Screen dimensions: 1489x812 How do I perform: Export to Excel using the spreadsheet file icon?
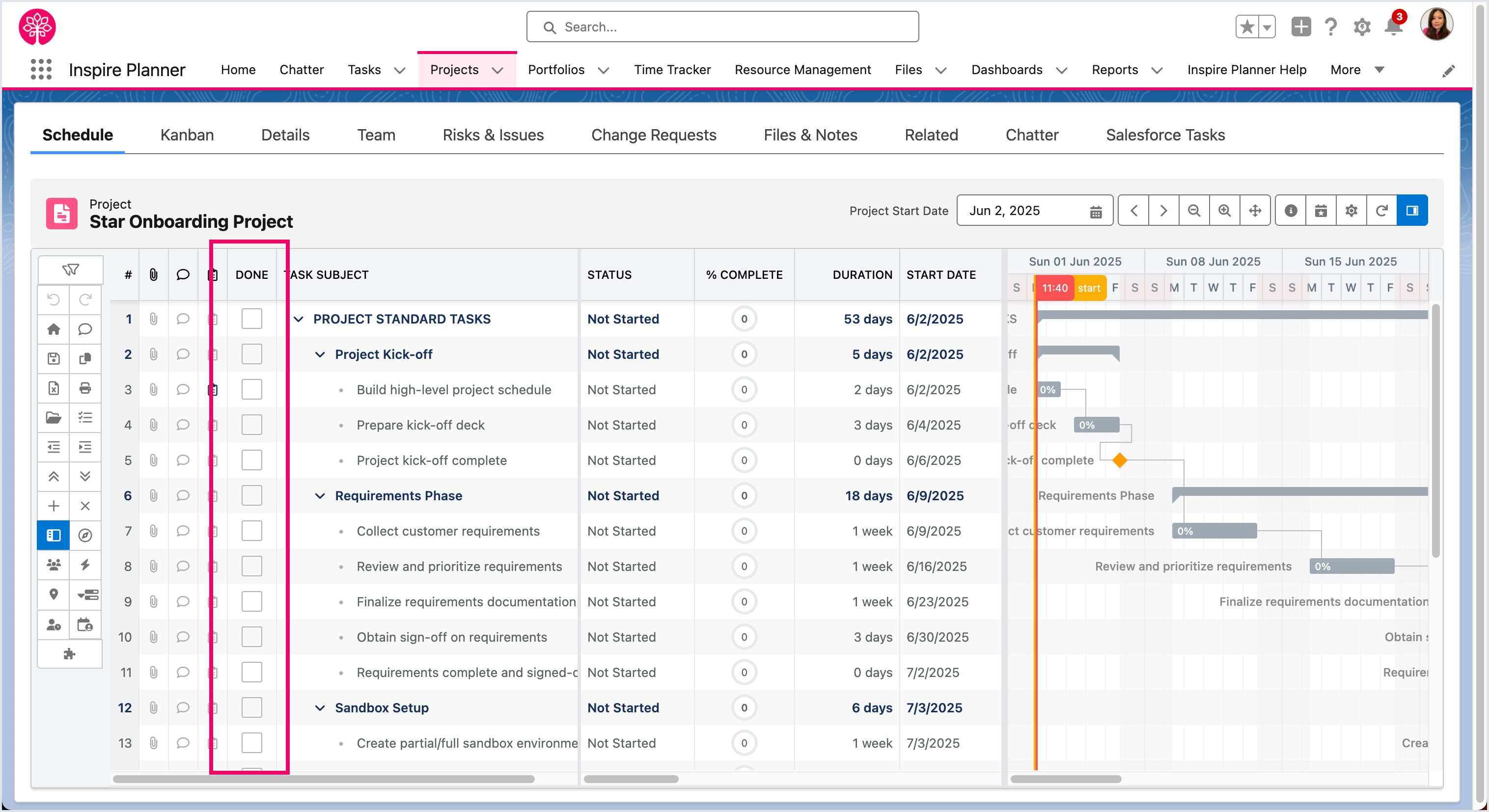54,388
